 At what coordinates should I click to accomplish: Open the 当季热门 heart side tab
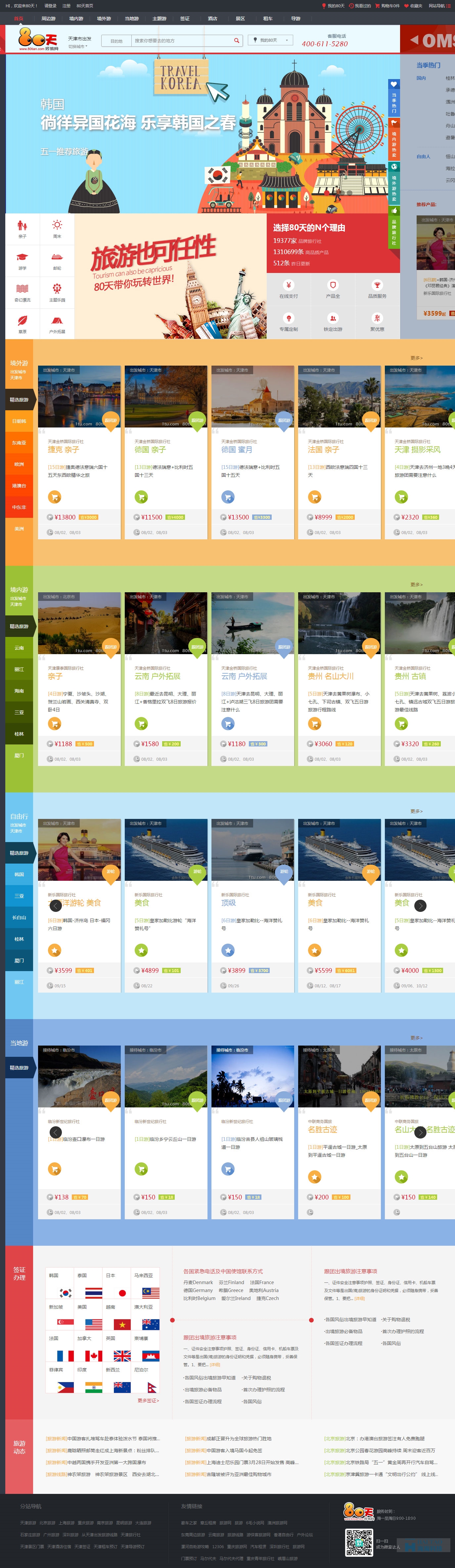393,97
